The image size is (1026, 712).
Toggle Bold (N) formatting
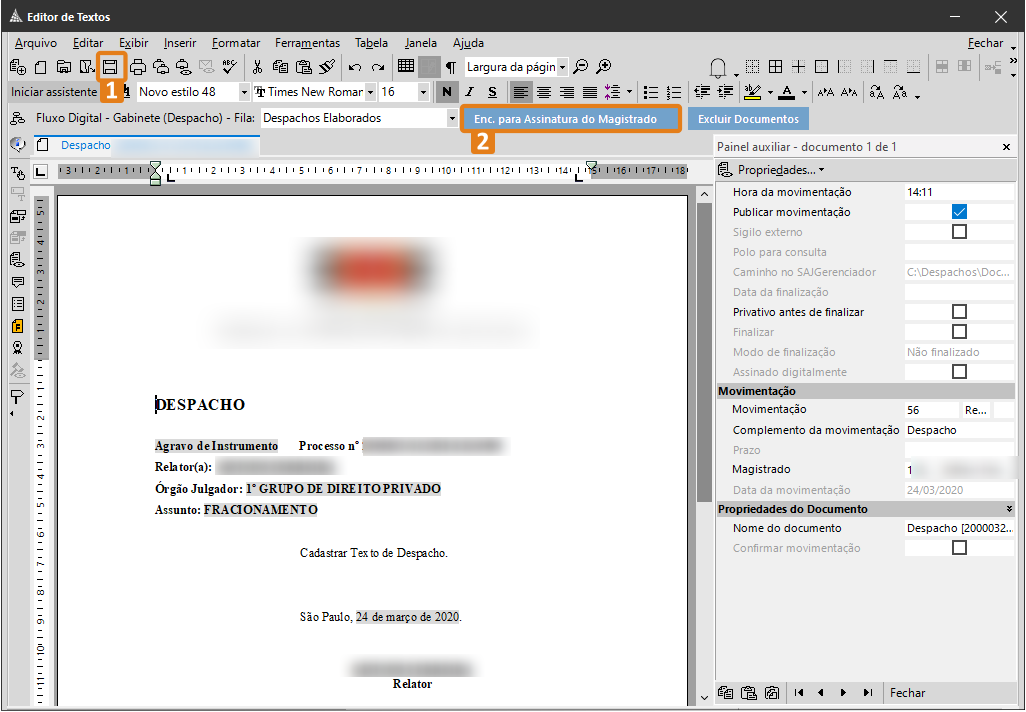(447, 92)
